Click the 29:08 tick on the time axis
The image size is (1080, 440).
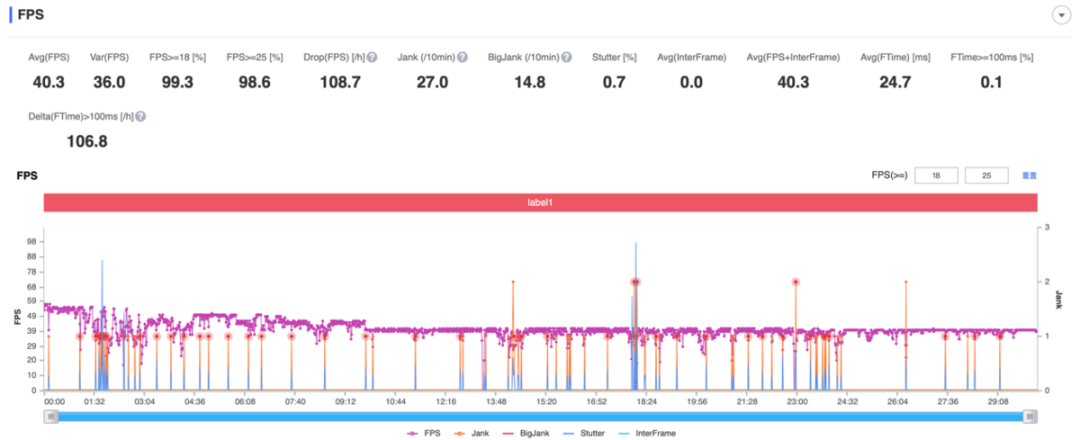(x=998, y=401)
